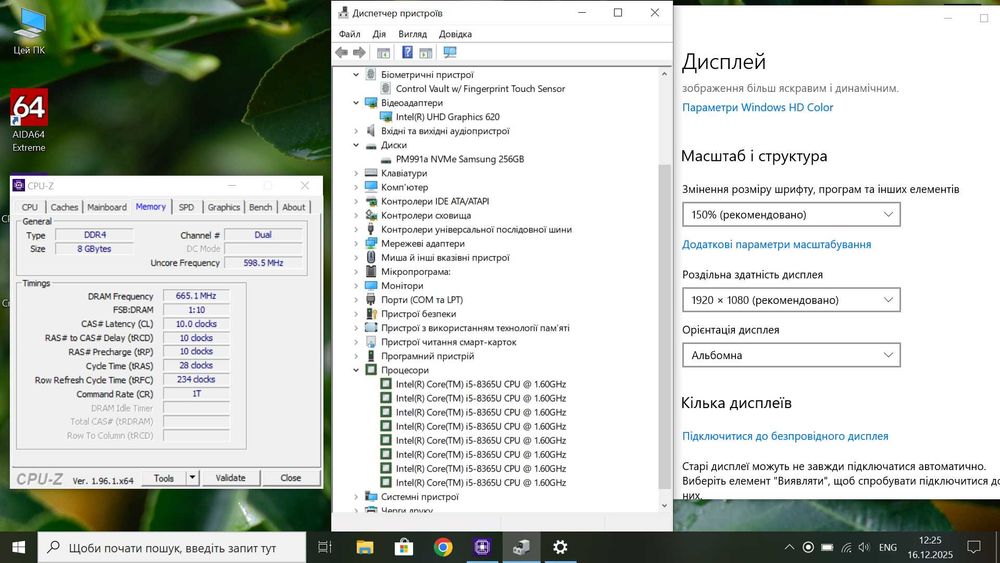Open the notification center icon
1000x563 pixels.
pyautogui.click(x=973, y=547)
